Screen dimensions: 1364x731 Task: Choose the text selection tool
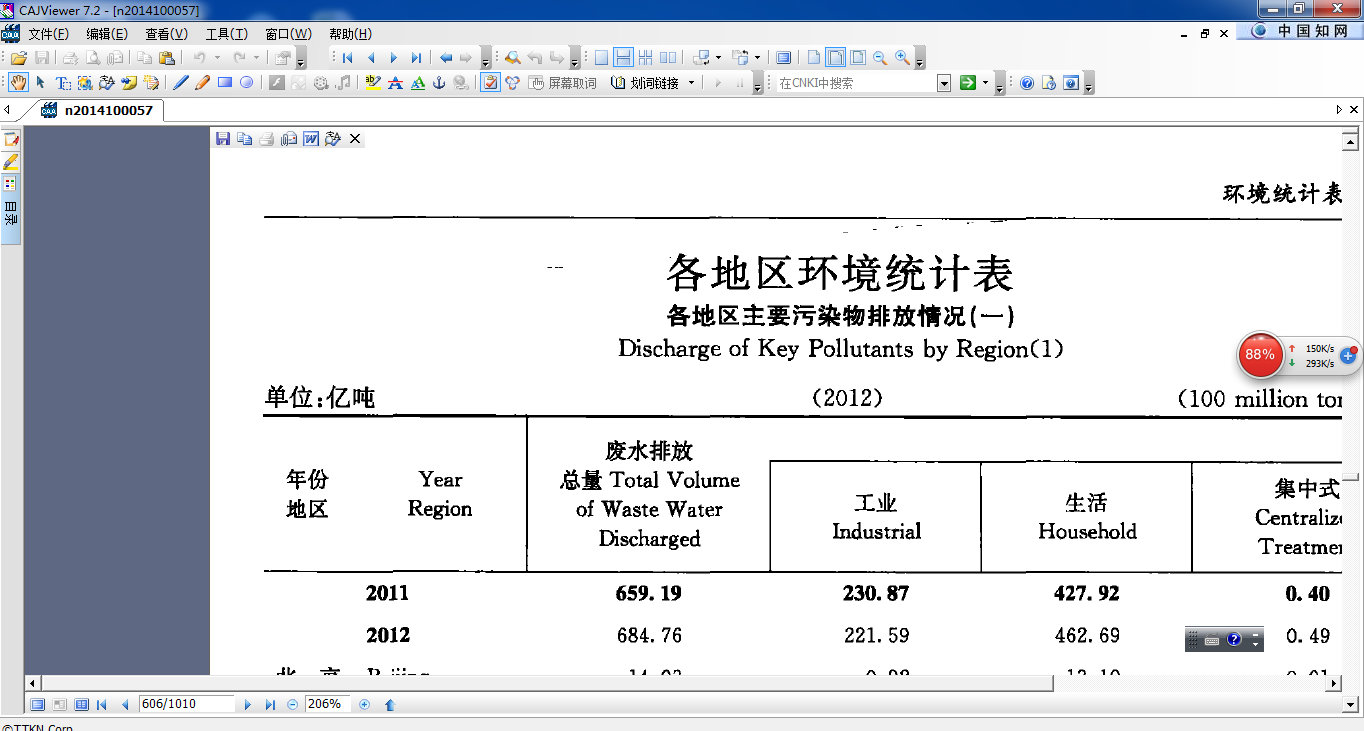[62, 83]
